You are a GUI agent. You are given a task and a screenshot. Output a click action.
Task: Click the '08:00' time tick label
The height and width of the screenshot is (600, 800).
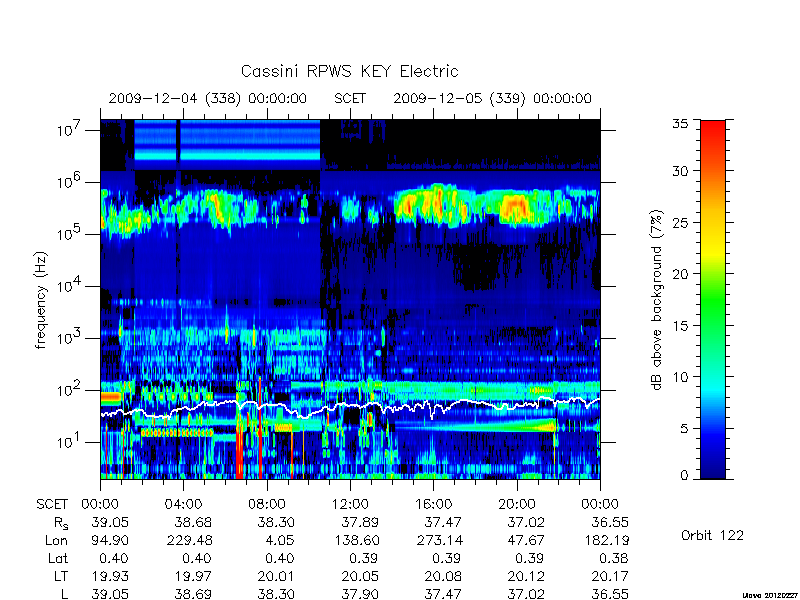point(267,505)
